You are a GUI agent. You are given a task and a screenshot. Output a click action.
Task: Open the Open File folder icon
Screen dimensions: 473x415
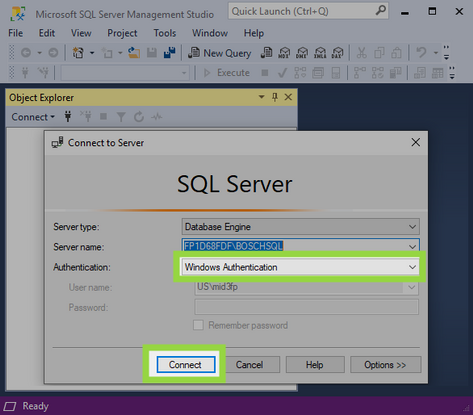pyautogui.click(x=134, y=53)
